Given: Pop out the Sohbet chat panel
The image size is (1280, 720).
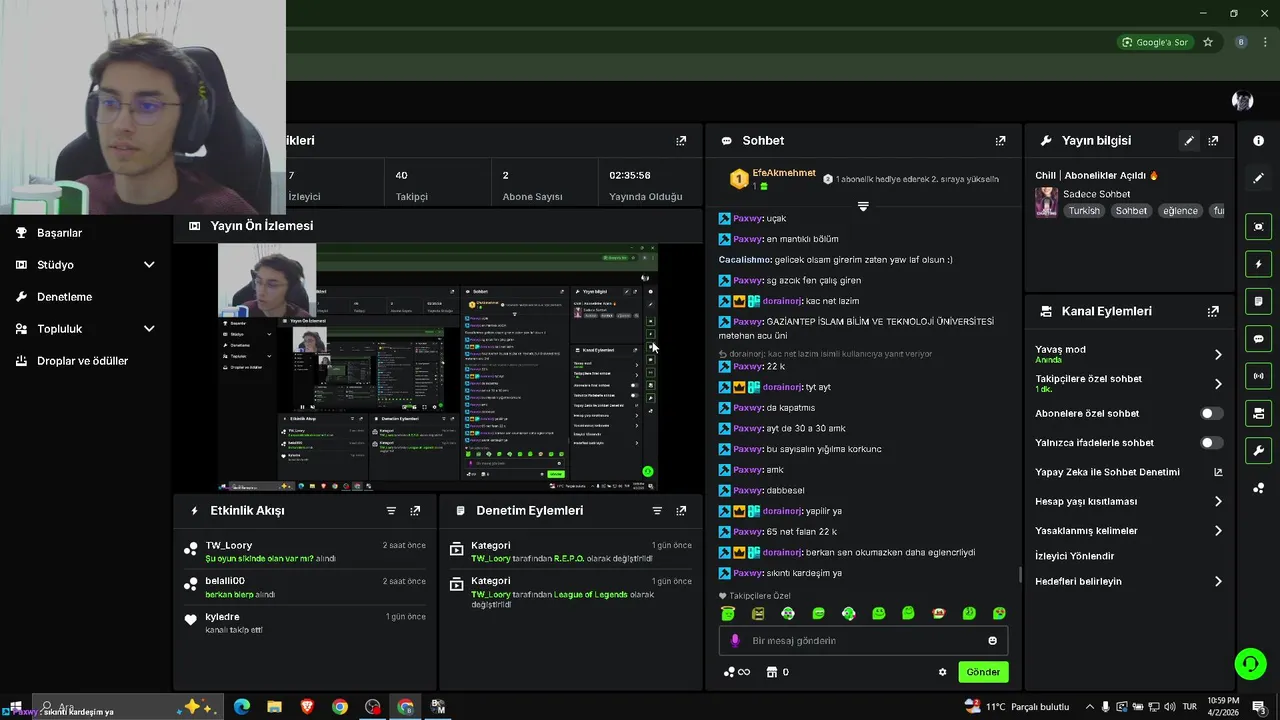Looking at the screenshot, I should click(x=1000, y=141).
